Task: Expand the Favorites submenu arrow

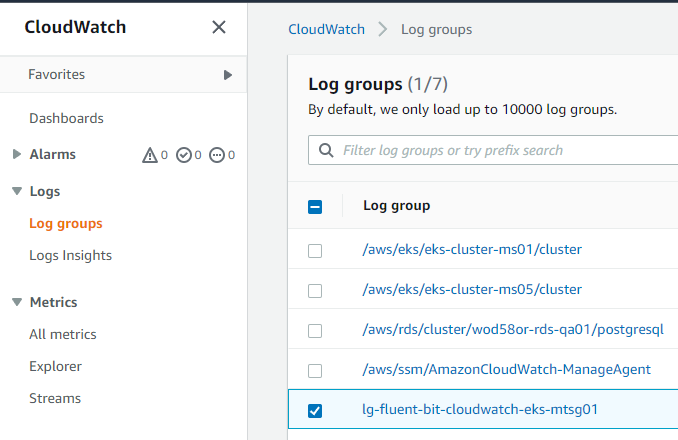Action: [x=228, y=75]
